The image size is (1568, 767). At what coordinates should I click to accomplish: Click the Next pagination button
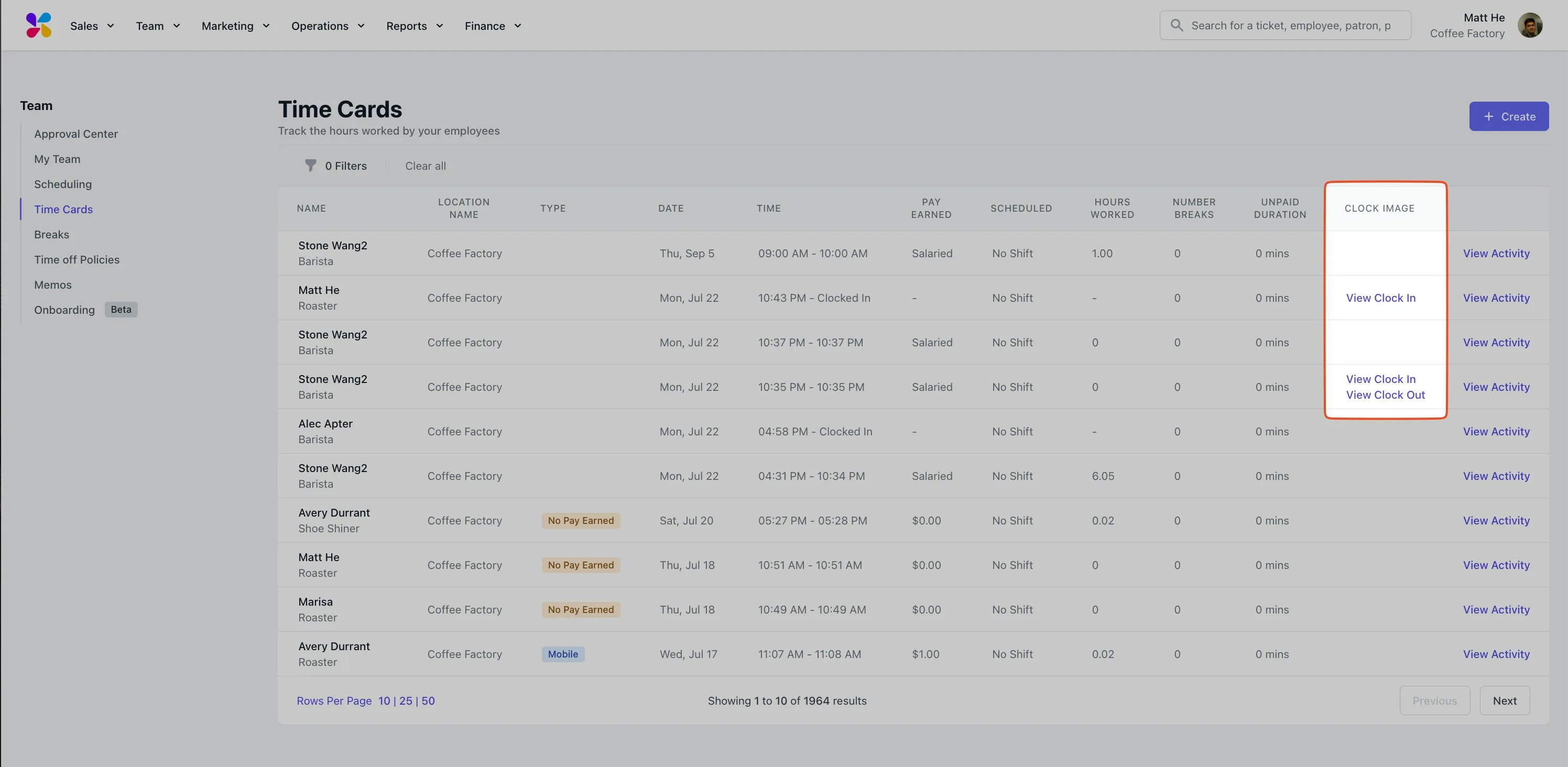point(1504,700)
